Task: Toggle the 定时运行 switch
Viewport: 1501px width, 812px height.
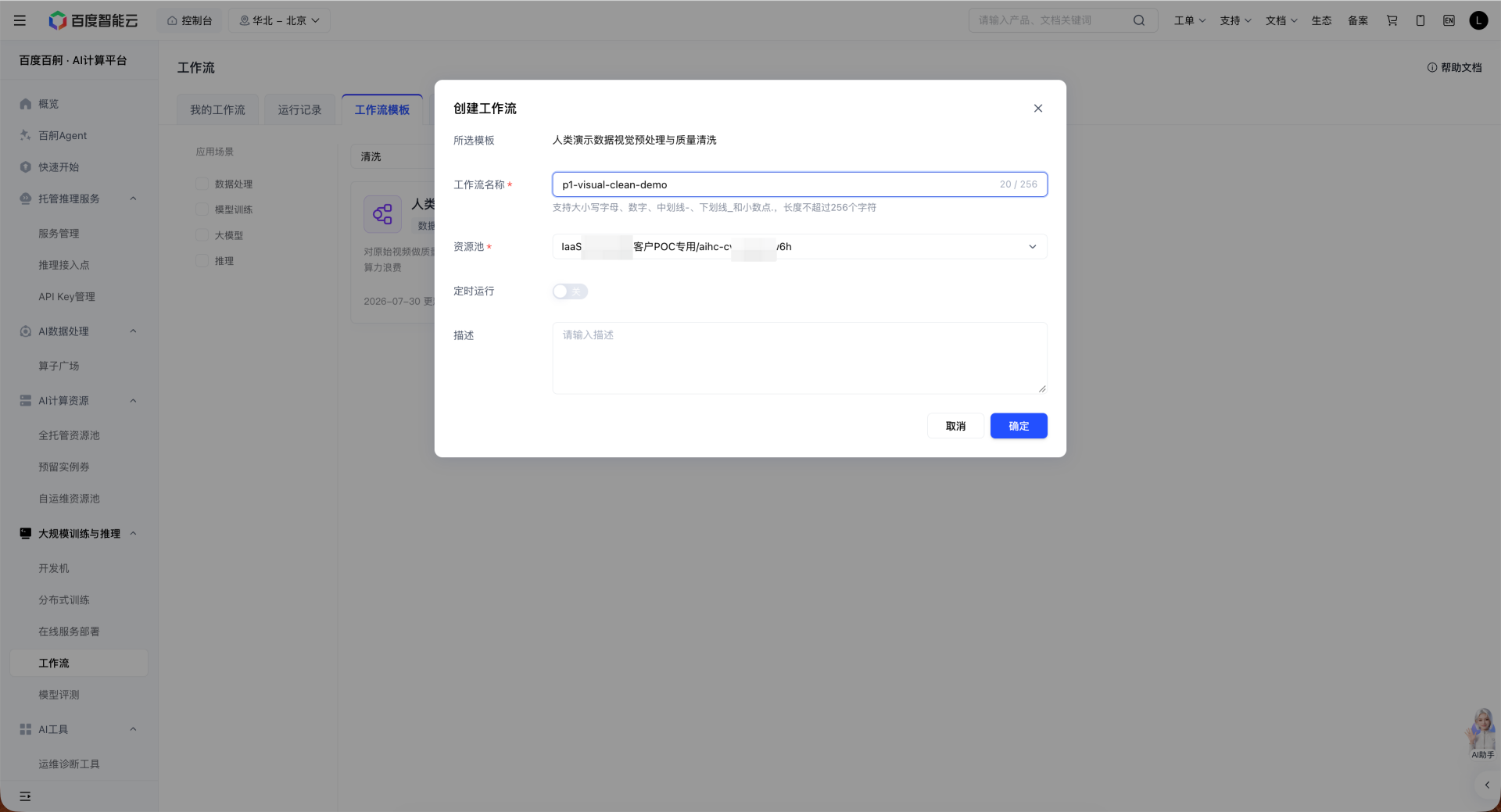Action: pos(570,292)
